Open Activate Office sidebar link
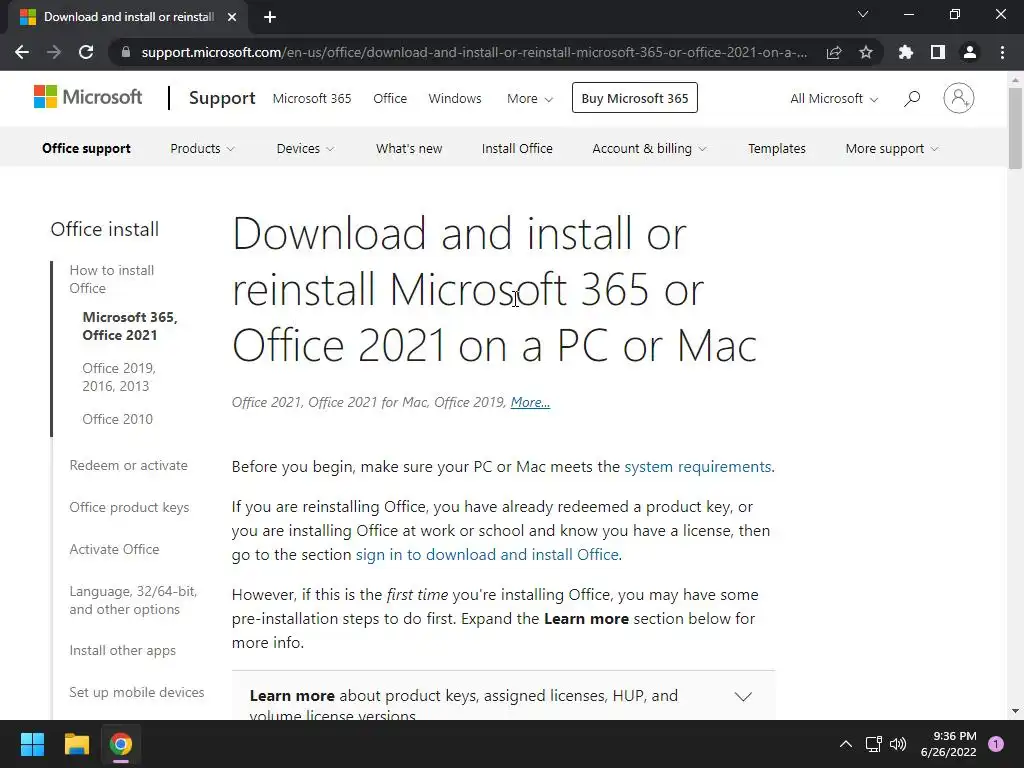This screenshot has height=768, width=1024. point(114,549)
